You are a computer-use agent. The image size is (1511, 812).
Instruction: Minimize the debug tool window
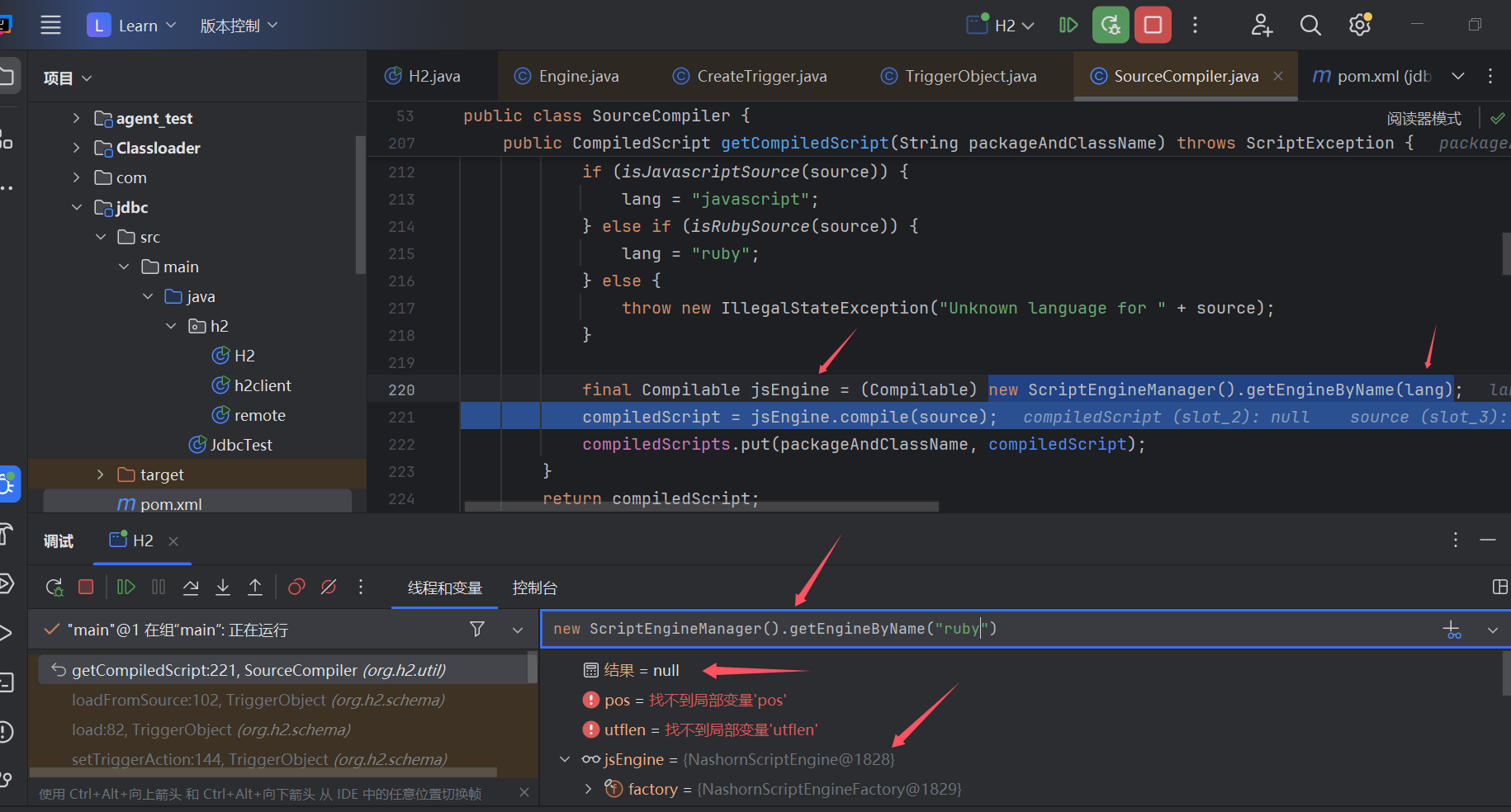pyautogui.click(x=1488, y=540)
